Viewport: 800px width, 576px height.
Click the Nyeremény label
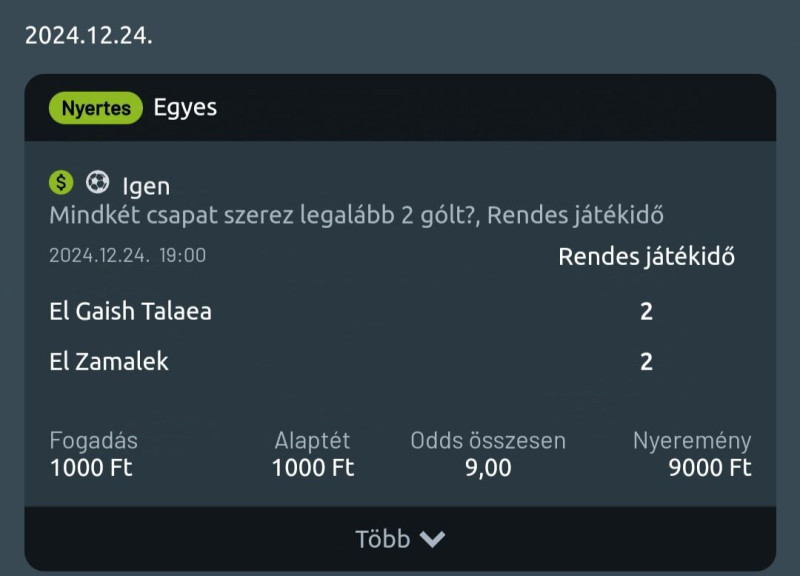coord(692,441)
